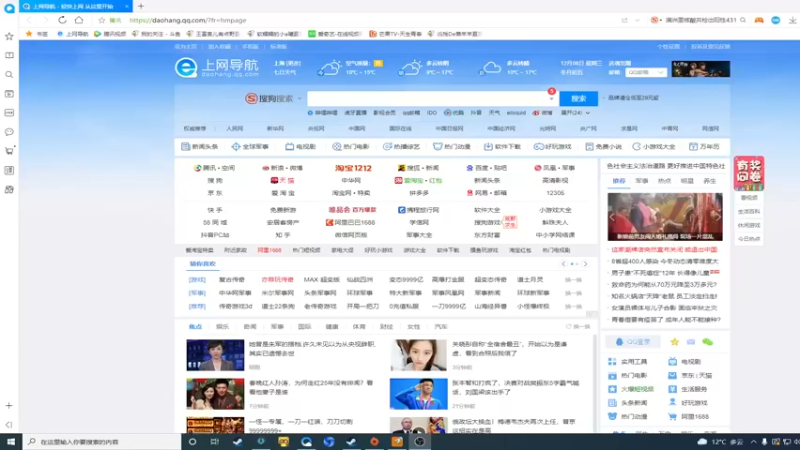The image size is (800, 450).
Task: Click sidebar plus add icon
Action: click(x=9, y=406)
